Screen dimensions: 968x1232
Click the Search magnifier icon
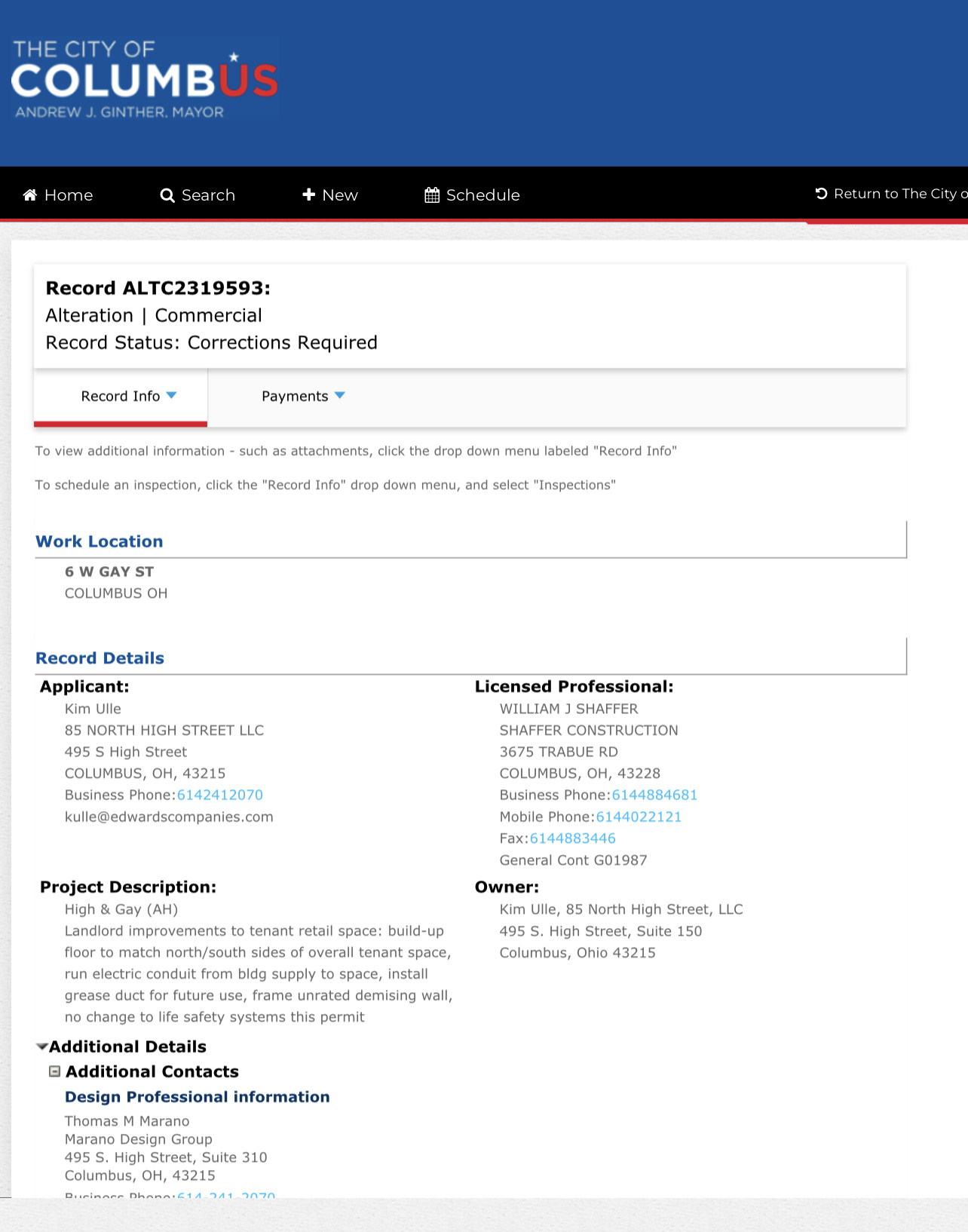click(167, 195)
